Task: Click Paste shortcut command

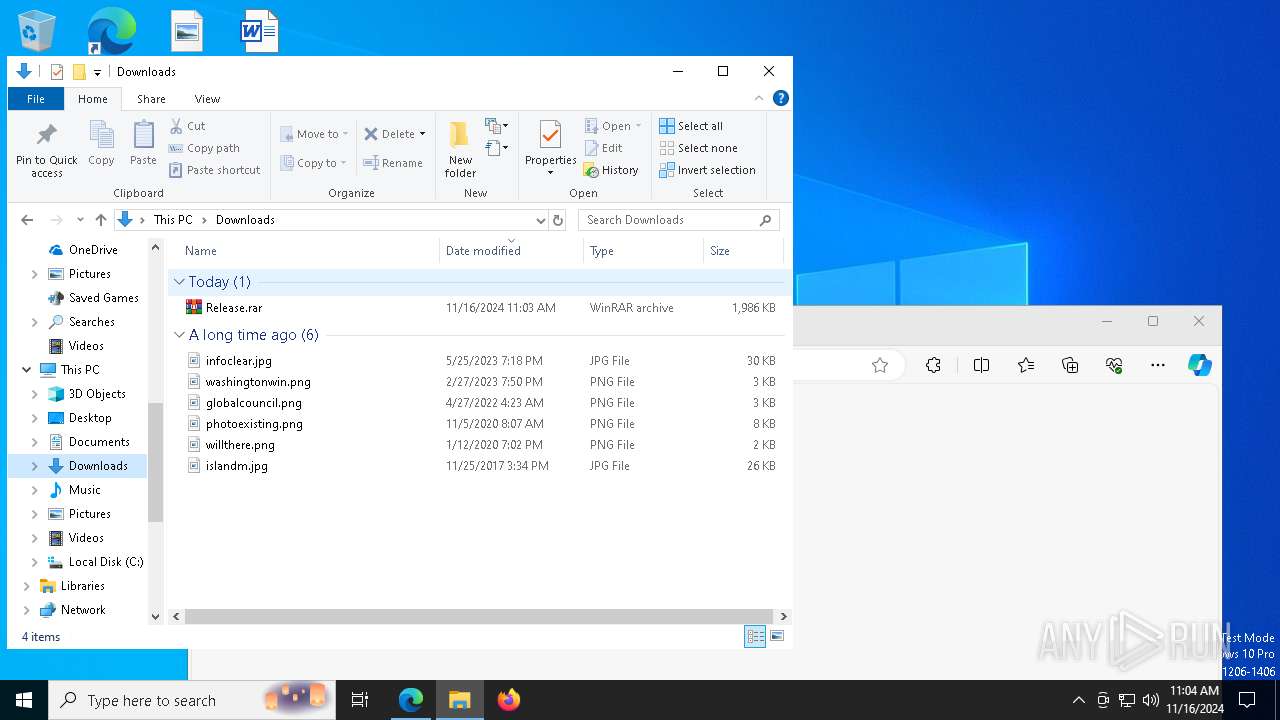Action: pos(214,170)
